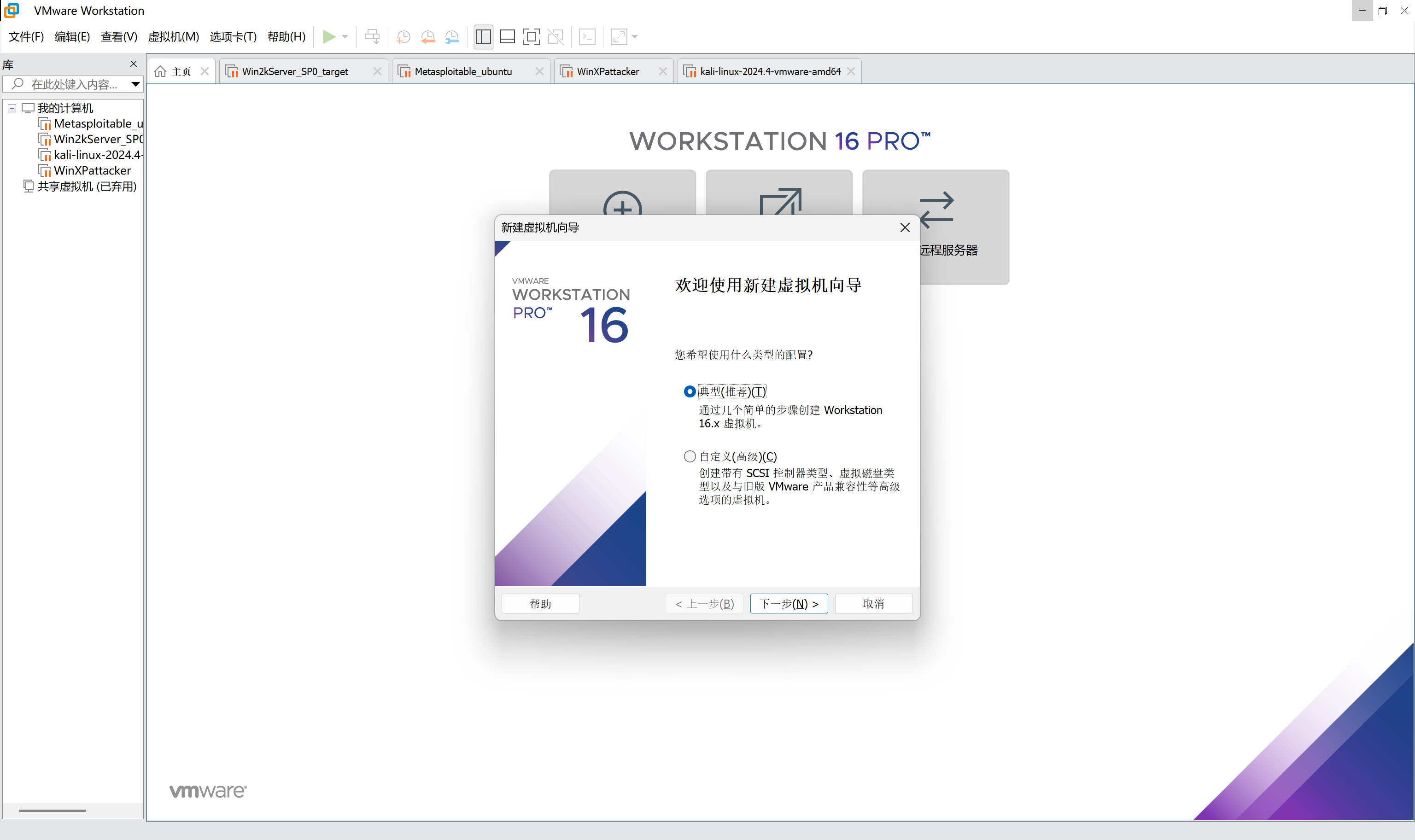This screenshot has width=1415, height=840.
Task: Toggle the library sidebar view icon
Action: click(483, 37)
